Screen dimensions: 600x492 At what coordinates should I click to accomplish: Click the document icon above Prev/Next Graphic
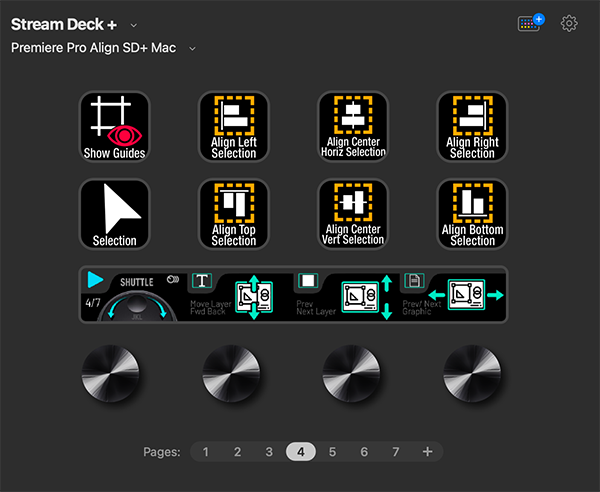[x=414, y=281]
